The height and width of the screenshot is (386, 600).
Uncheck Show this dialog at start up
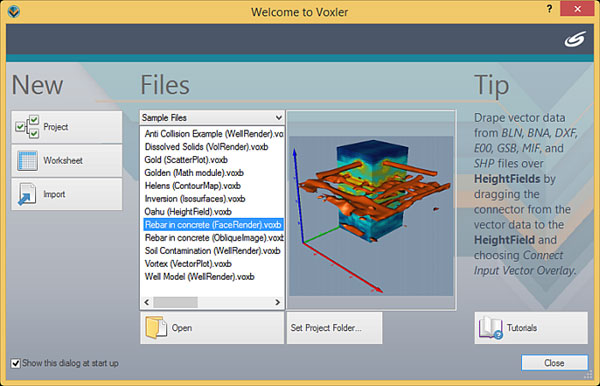[16, 363]
